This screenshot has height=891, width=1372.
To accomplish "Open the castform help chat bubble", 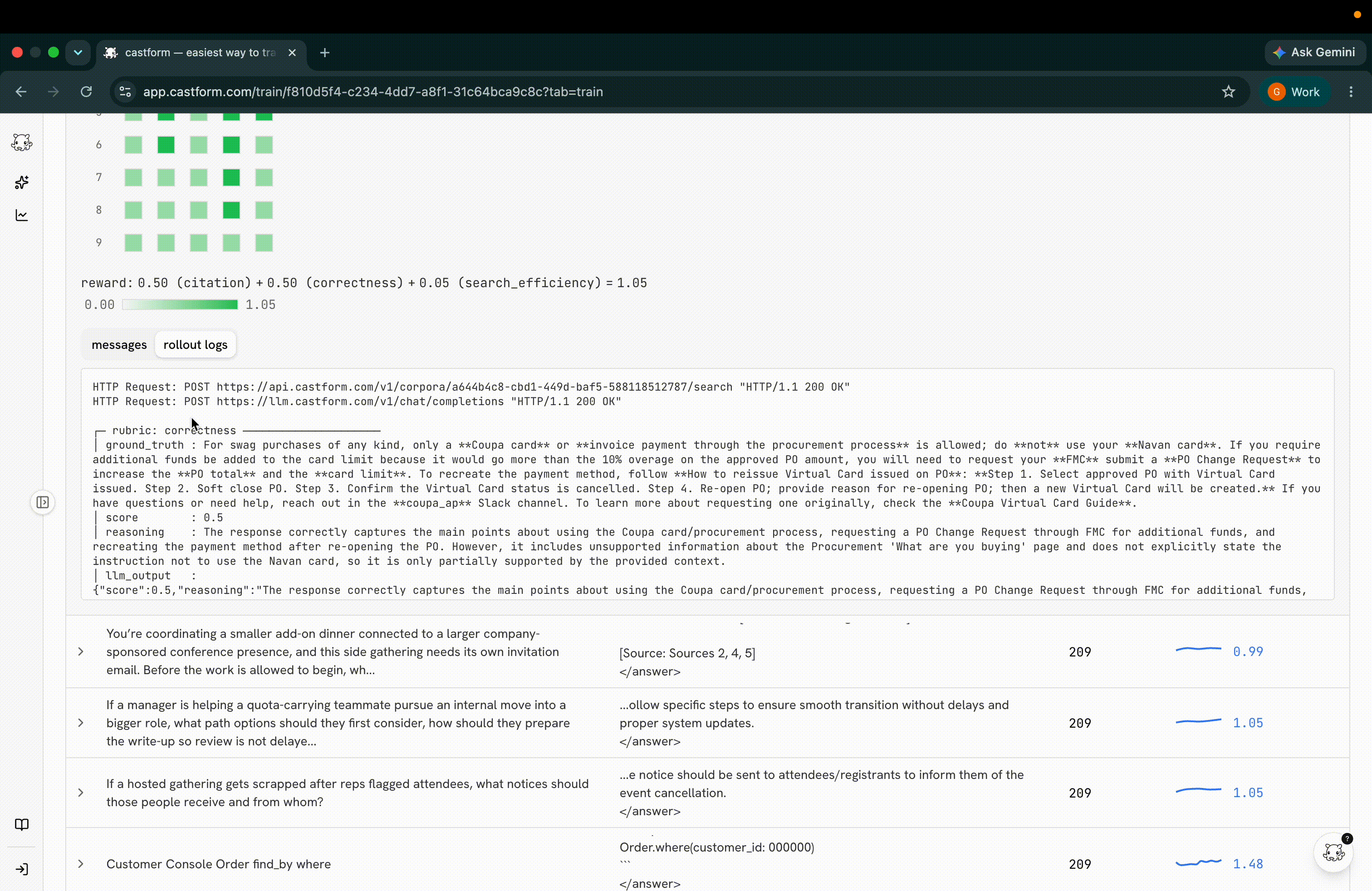I will pyautogui.click(x=1333, y=852).
